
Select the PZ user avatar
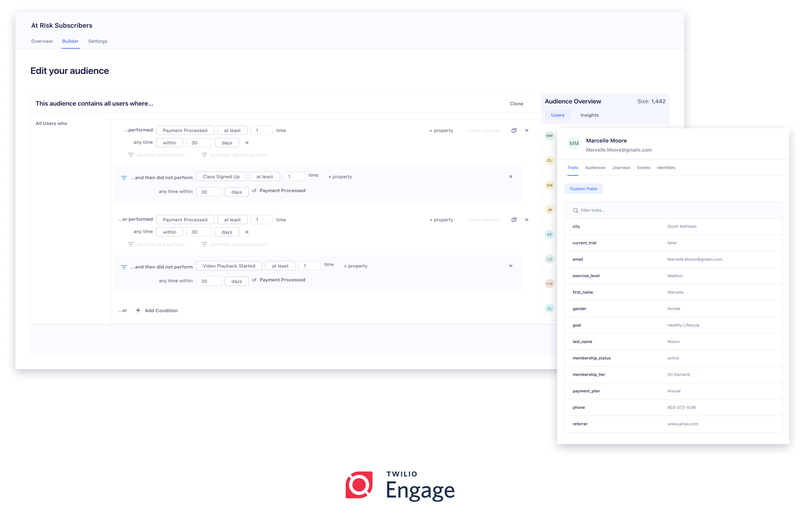tap(549, 234)
